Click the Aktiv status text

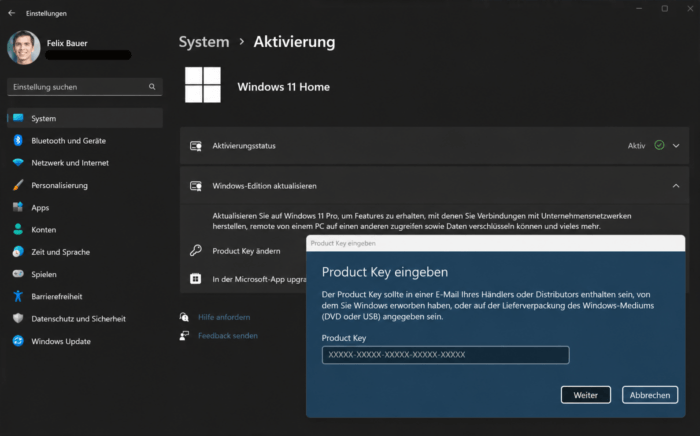pos(637,146)
